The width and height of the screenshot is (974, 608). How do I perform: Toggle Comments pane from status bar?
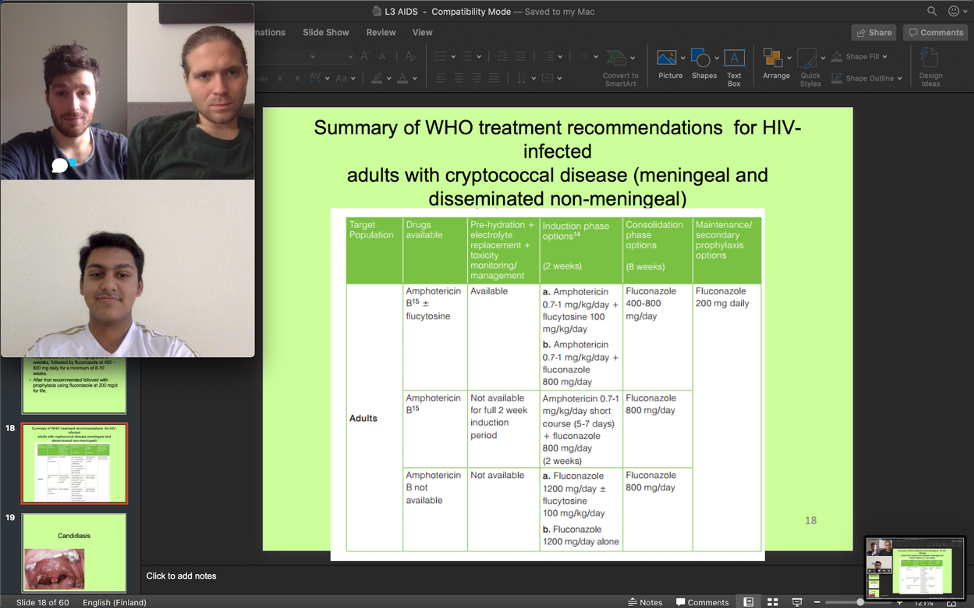(702, 602)
